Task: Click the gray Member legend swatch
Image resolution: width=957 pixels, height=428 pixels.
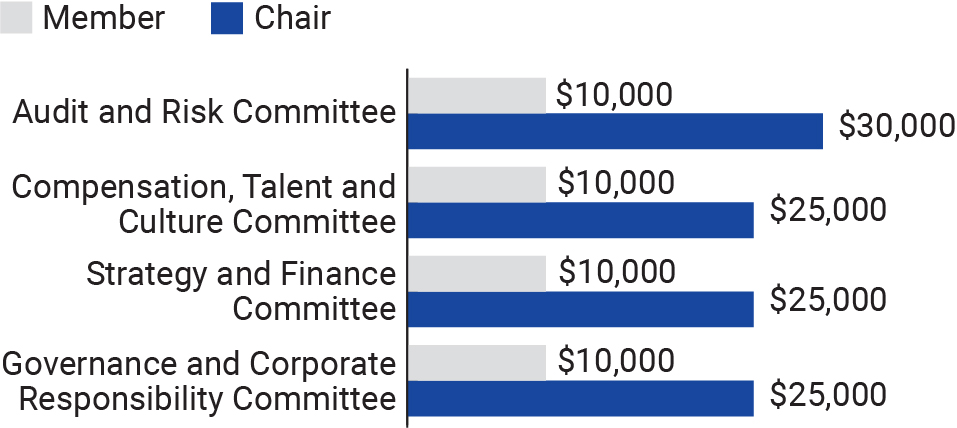Action: (x=17, y=17)
